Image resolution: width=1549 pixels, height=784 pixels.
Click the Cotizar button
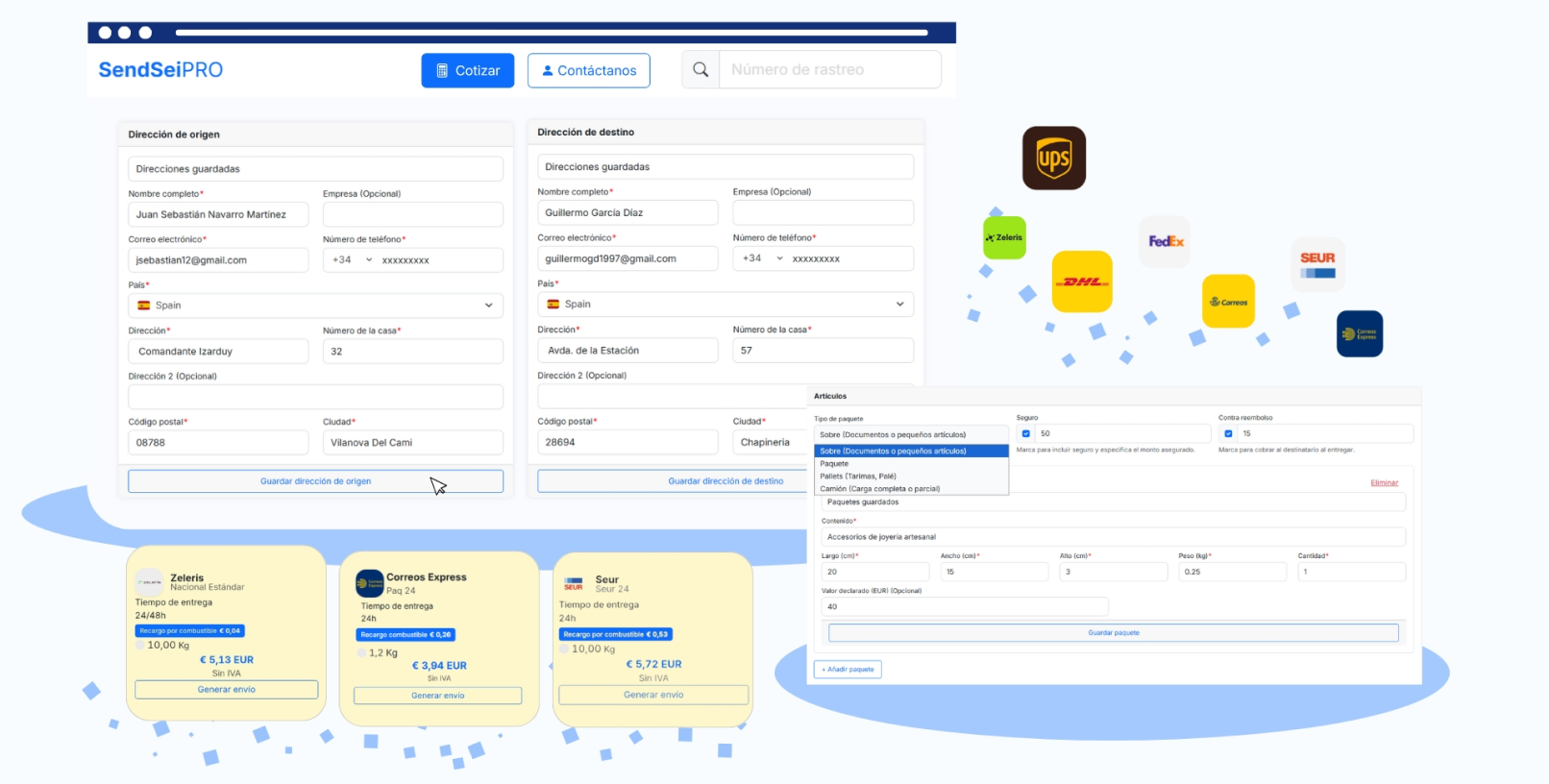[x=467, y=70]
